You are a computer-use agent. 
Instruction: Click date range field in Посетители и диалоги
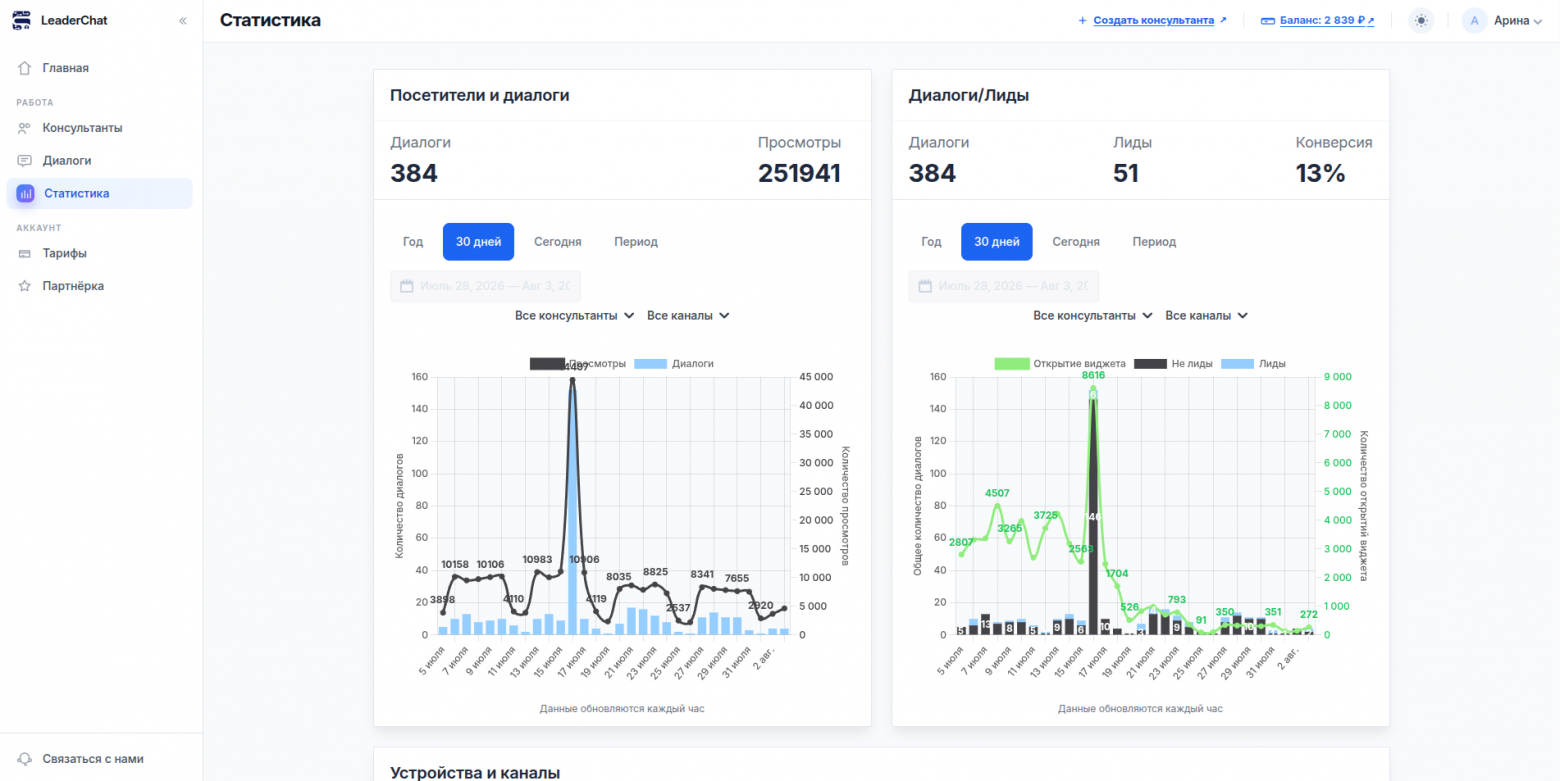(x=485, y=286)
